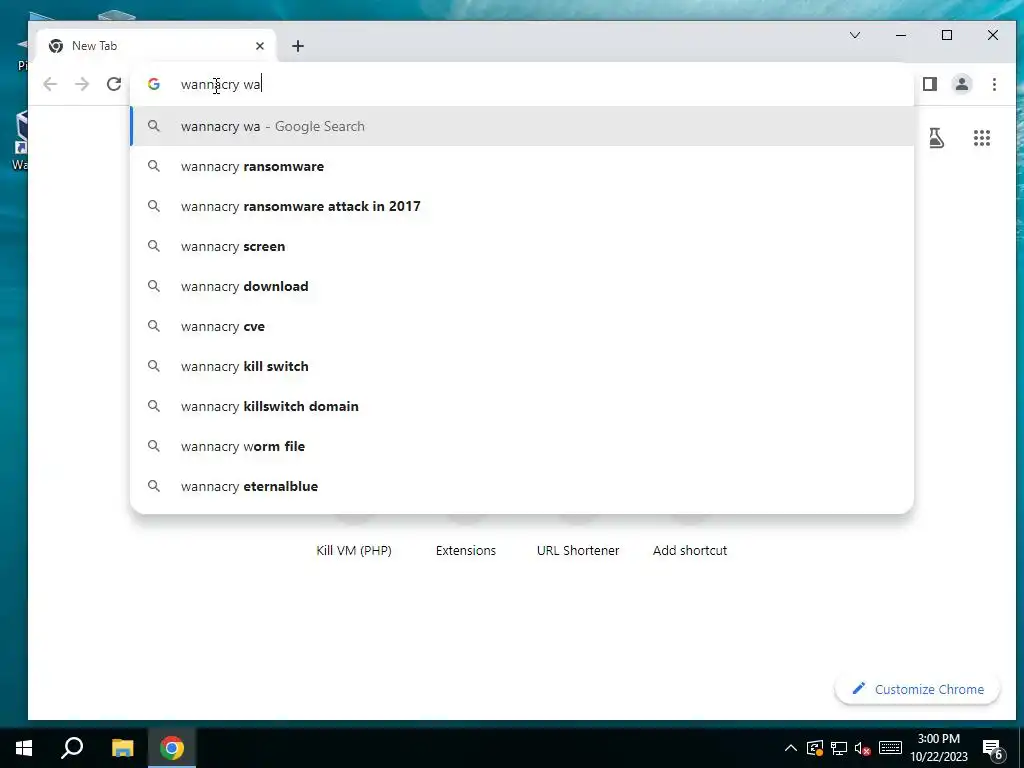
Task: Launch File Explorer from the taskbar
Action: 122,748
